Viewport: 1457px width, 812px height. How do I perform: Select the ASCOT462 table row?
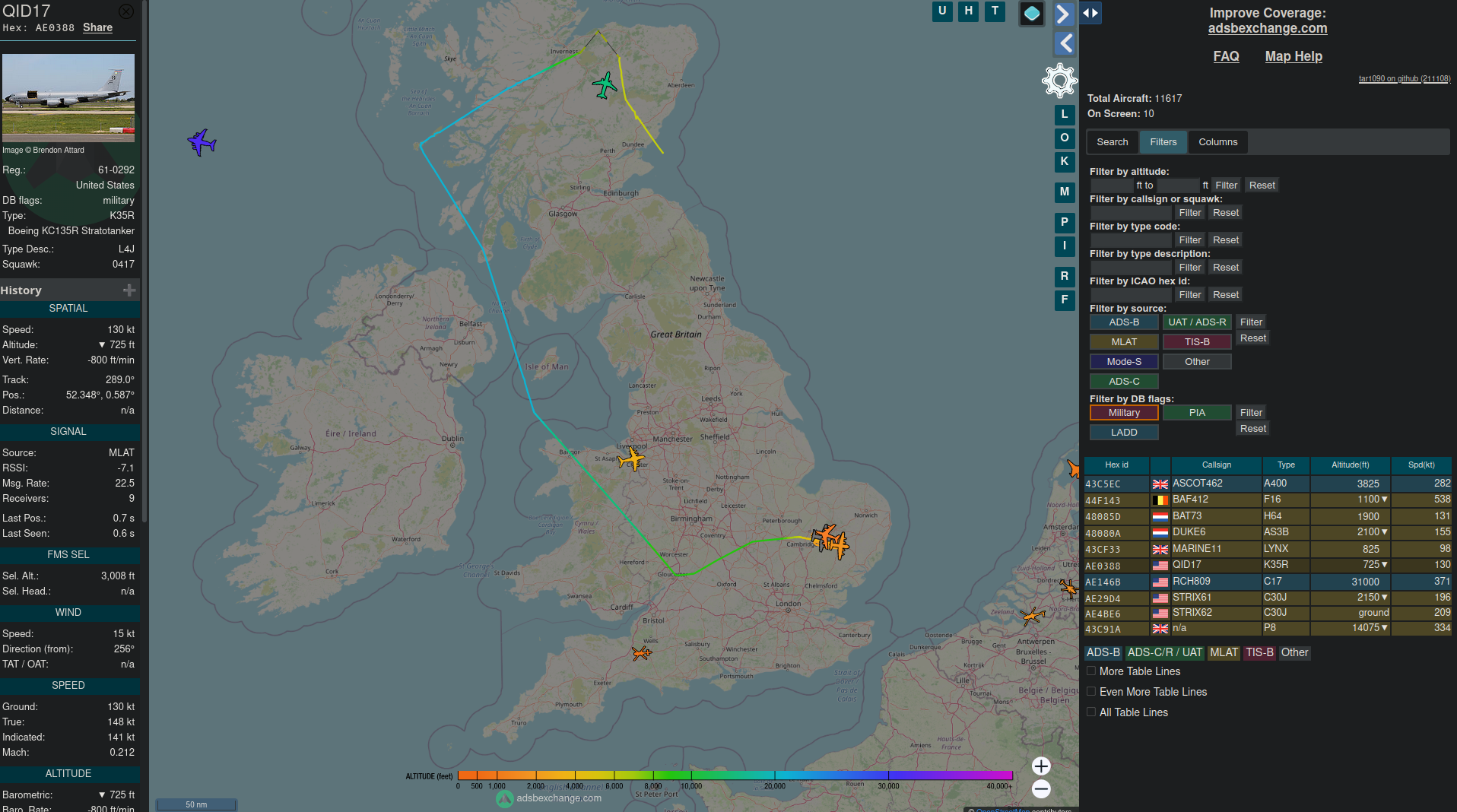point(1268,484)
